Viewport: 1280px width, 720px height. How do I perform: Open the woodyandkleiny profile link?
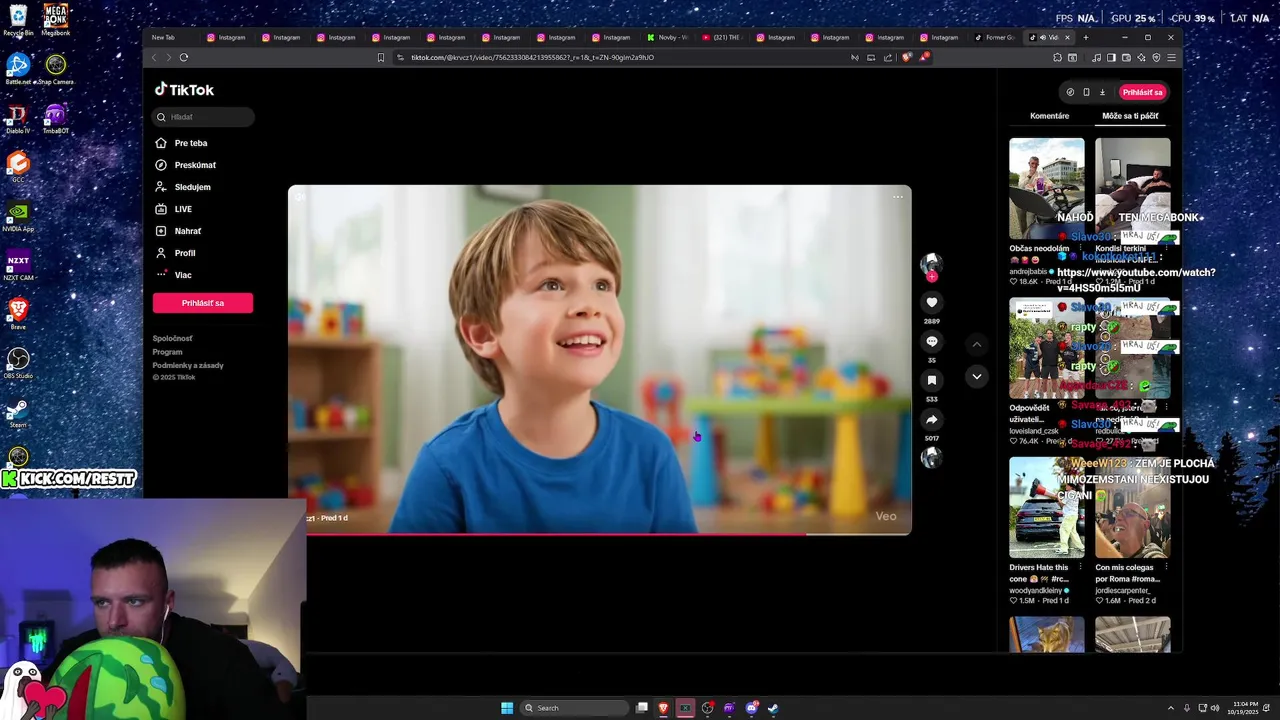(x=1035, y=590)
